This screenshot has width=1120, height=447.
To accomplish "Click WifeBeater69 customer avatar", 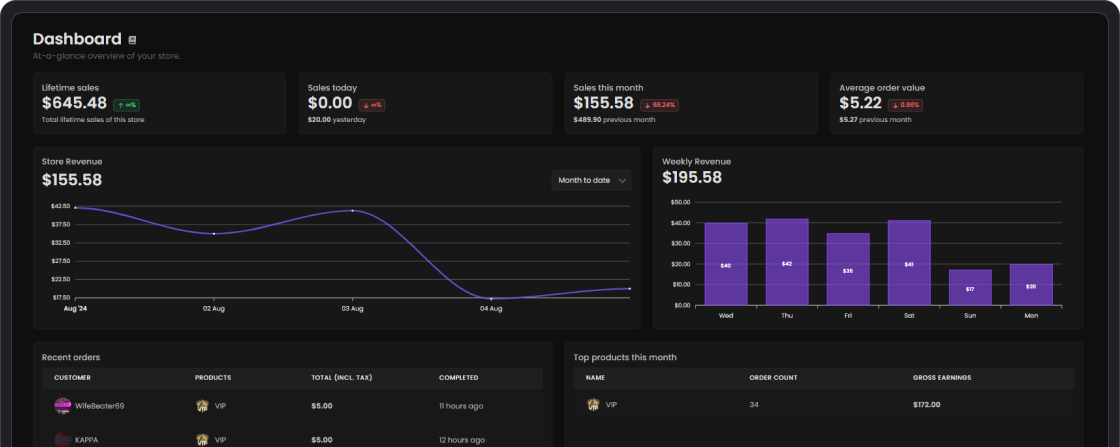I will [63, 406].
